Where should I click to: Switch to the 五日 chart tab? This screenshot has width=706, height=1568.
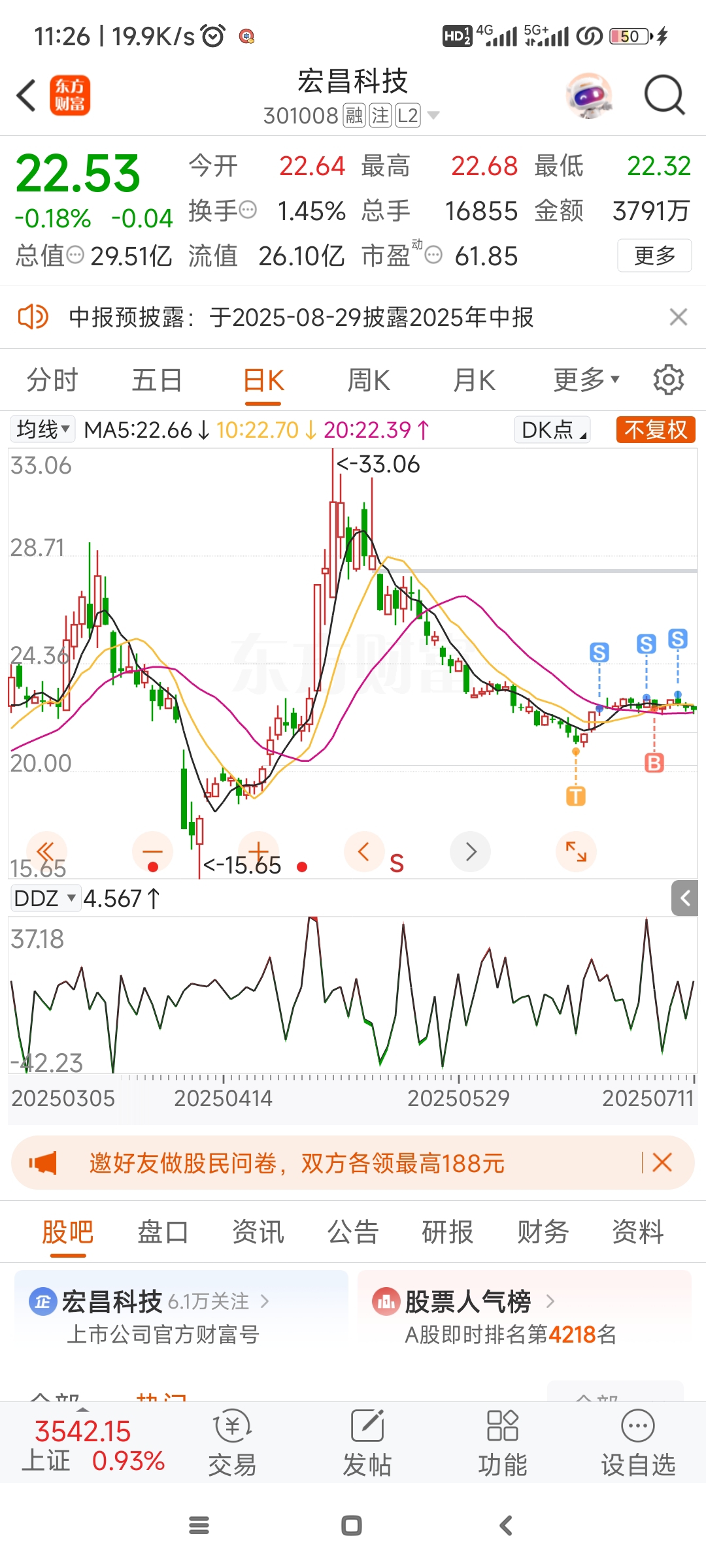(157, 380)
